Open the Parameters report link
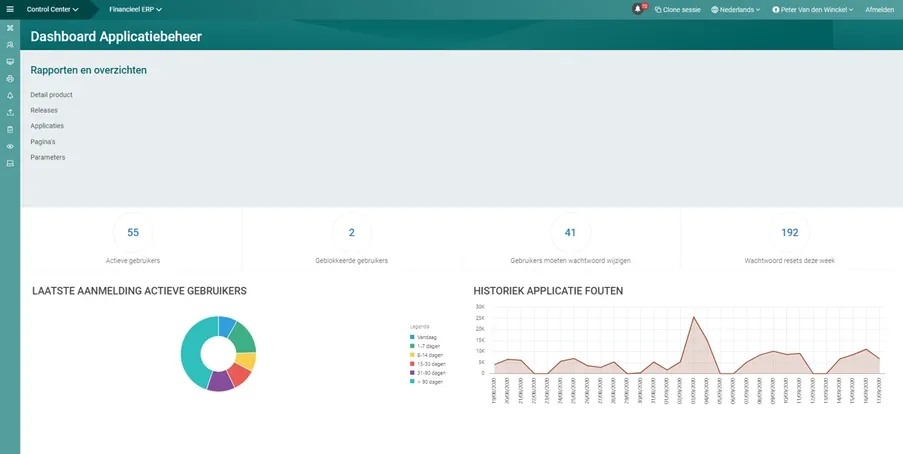This screenshot has height=454, width=903. pyautogui.click(x=48, y=157)
